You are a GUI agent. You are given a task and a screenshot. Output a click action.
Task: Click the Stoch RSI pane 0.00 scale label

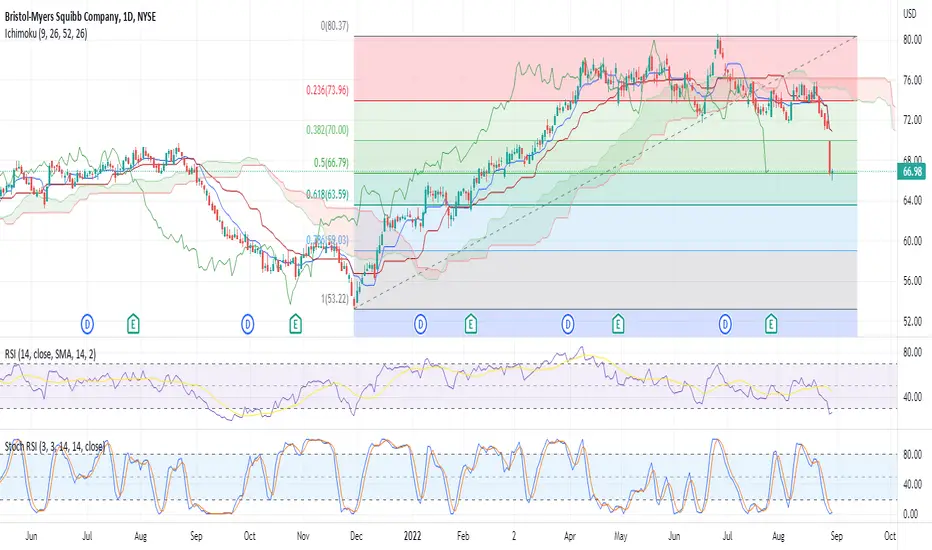tap(910, 514)
